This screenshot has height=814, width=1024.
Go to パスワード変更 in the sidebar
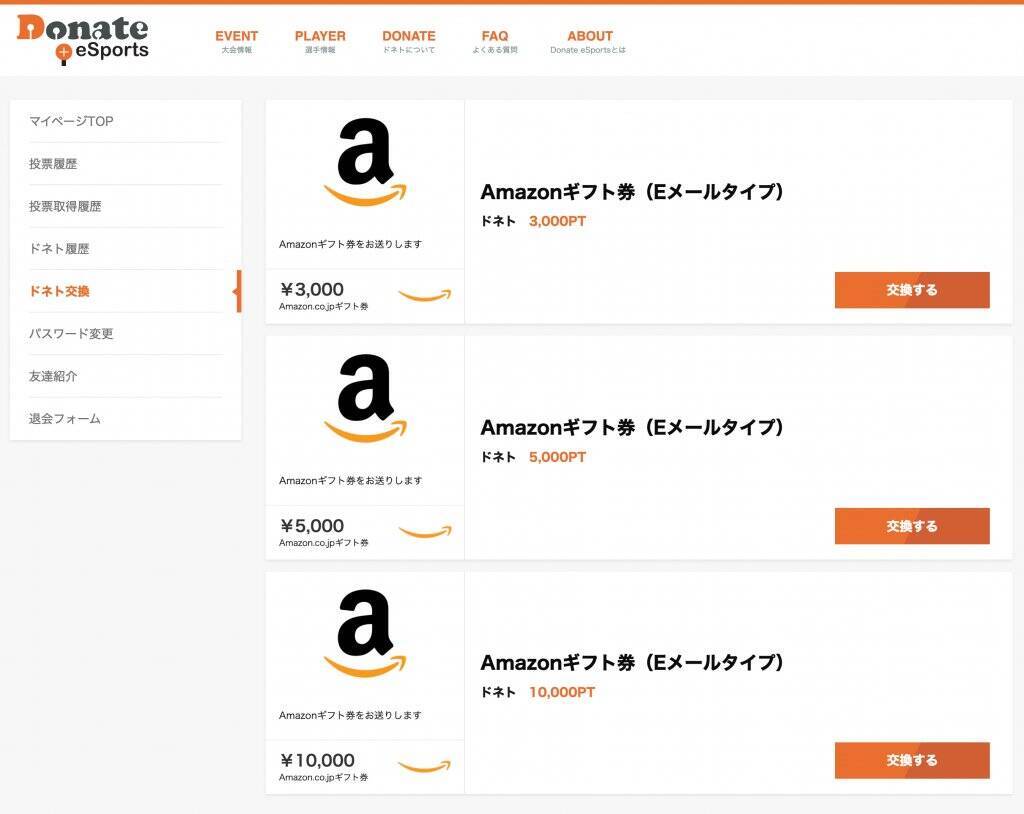point(71,334)
